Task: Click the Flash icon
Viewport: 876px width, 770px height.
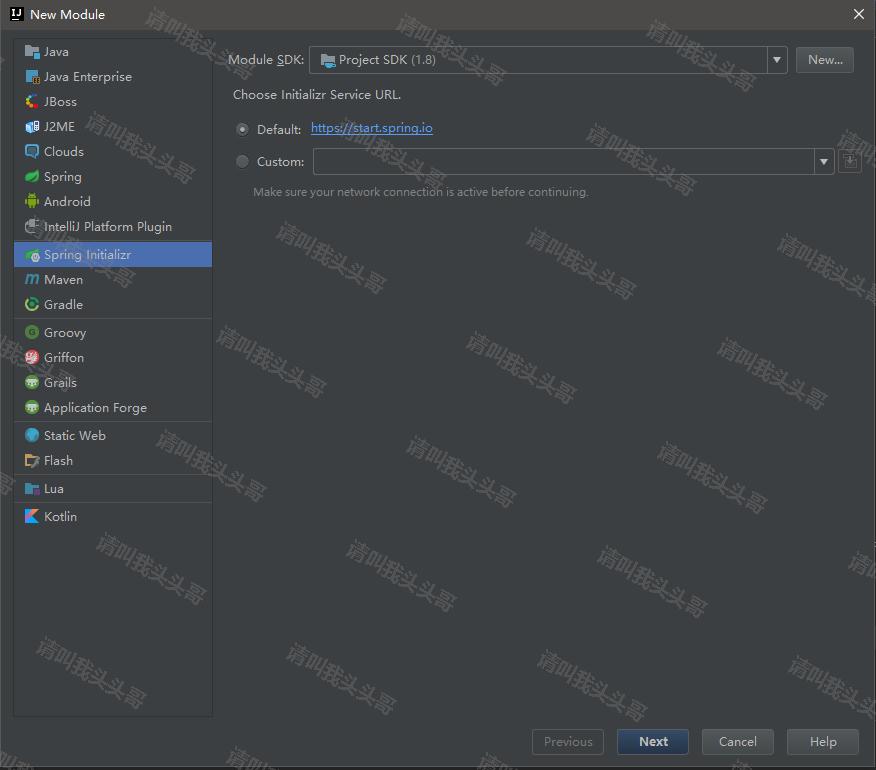Action: [x=32, y=460]
